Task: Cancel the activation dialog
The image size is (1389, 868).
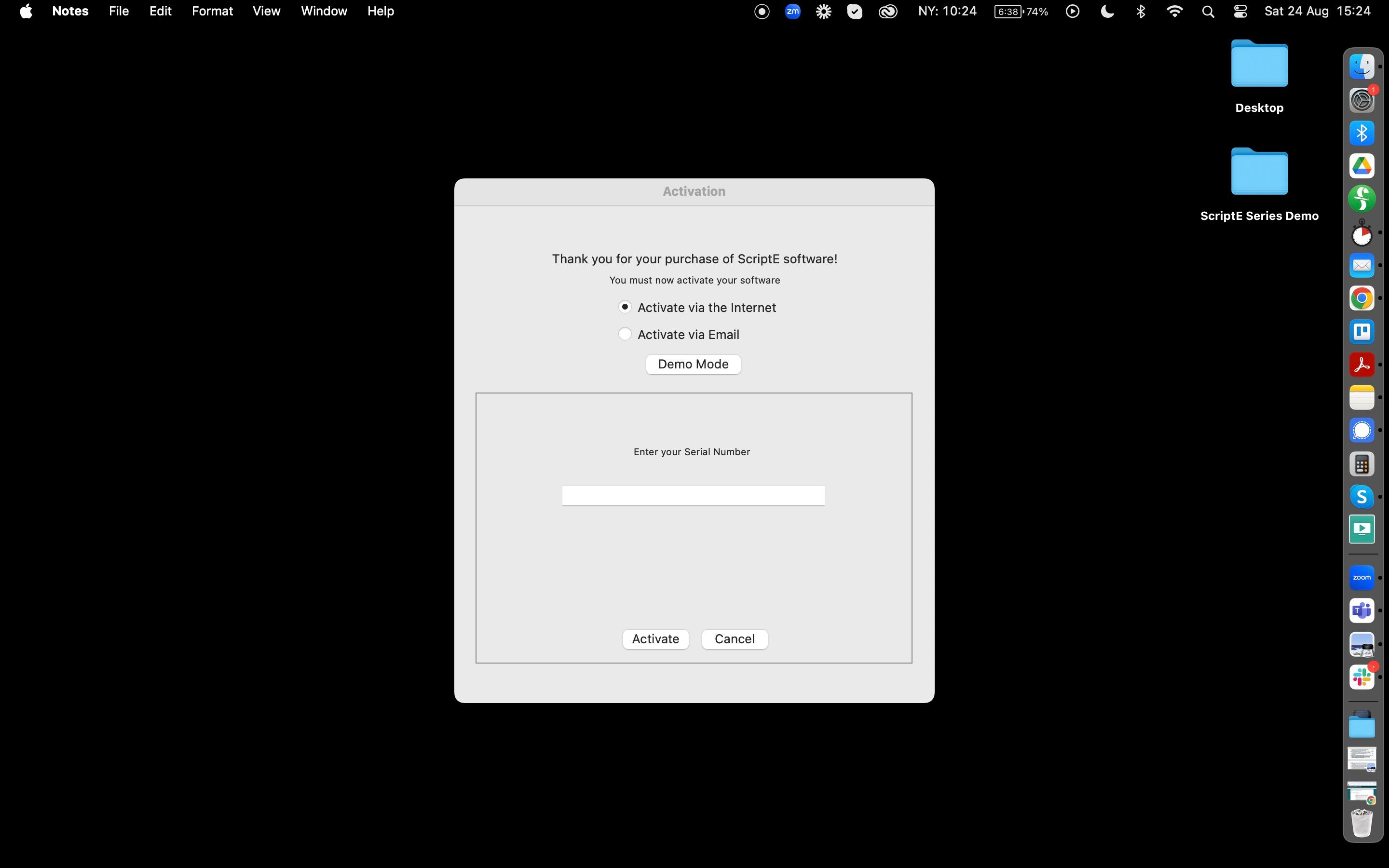Action: (x=734, y=639)
